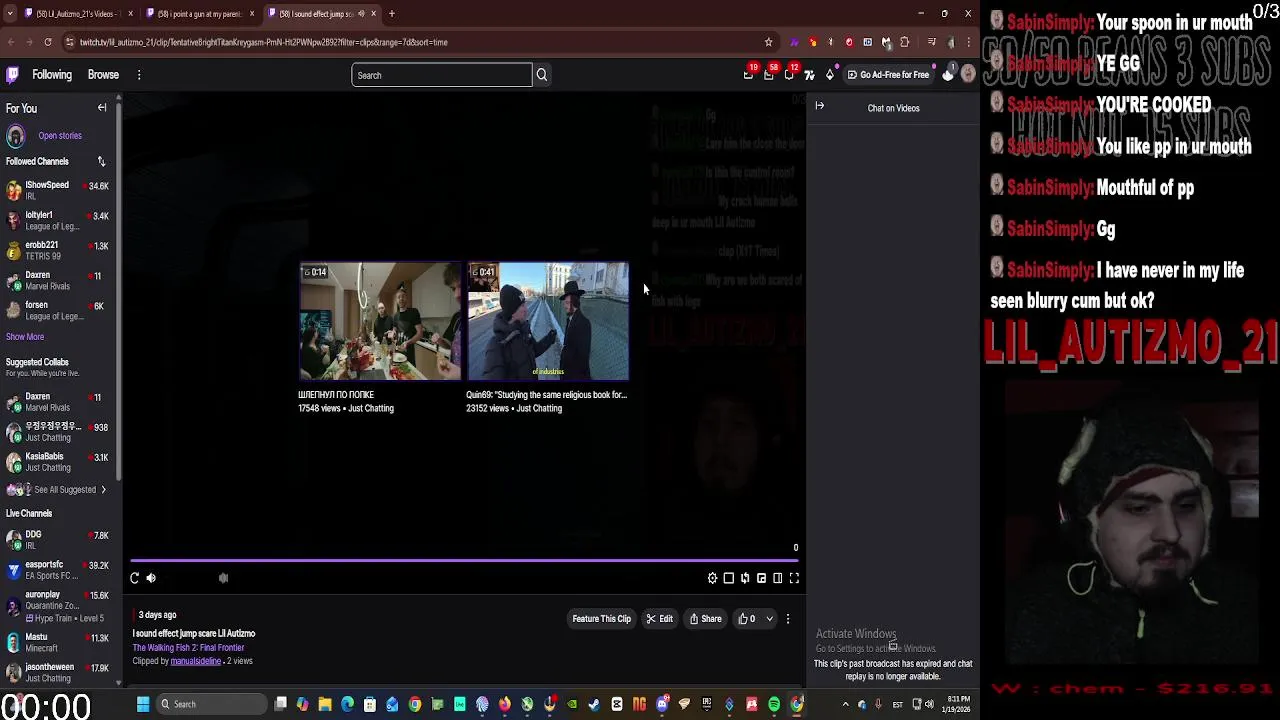Click the clip player sync arrows icon
The image size is (1280, 720).
pos(745,578)
